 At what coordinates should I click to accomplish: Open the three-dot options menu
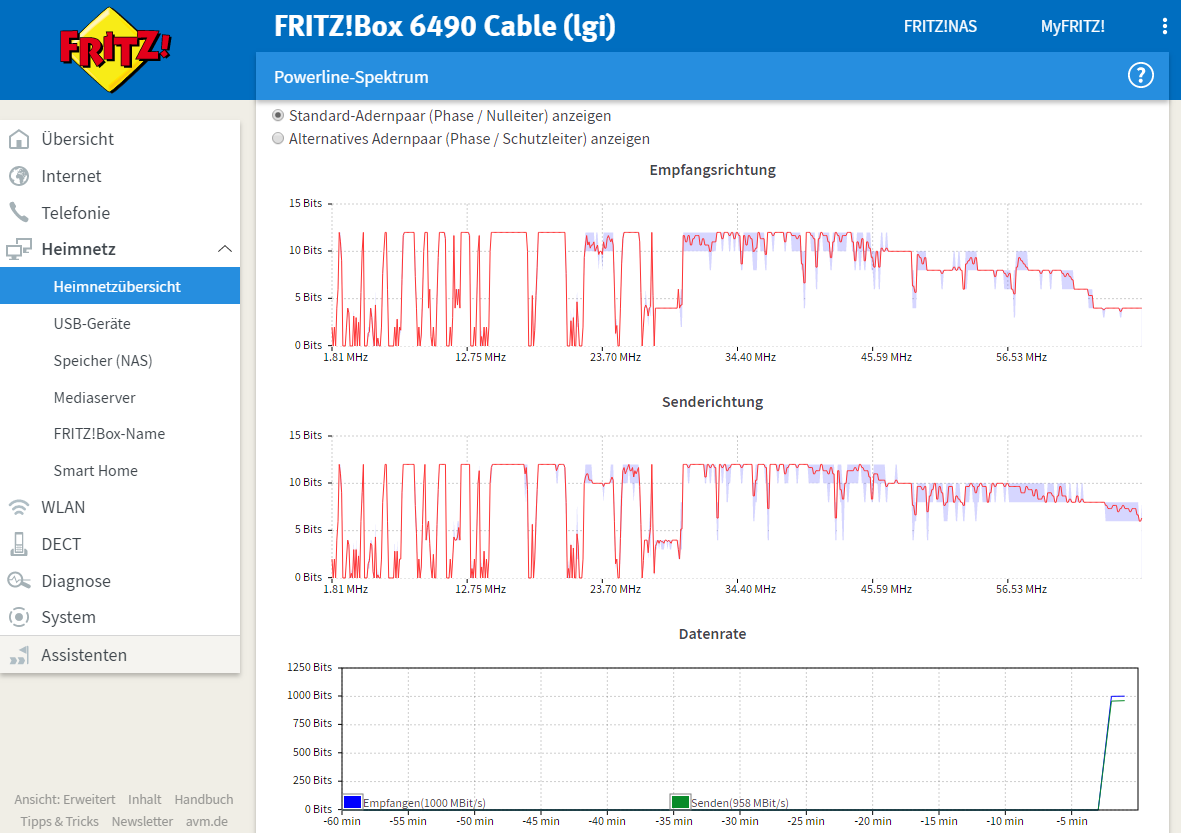click(1164, 26)
